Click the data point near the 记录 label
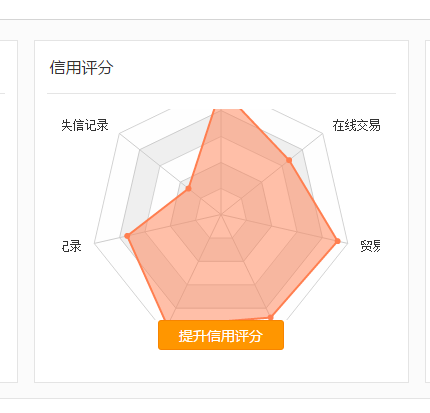Viewport: 430px width, 413px height. 127,236
